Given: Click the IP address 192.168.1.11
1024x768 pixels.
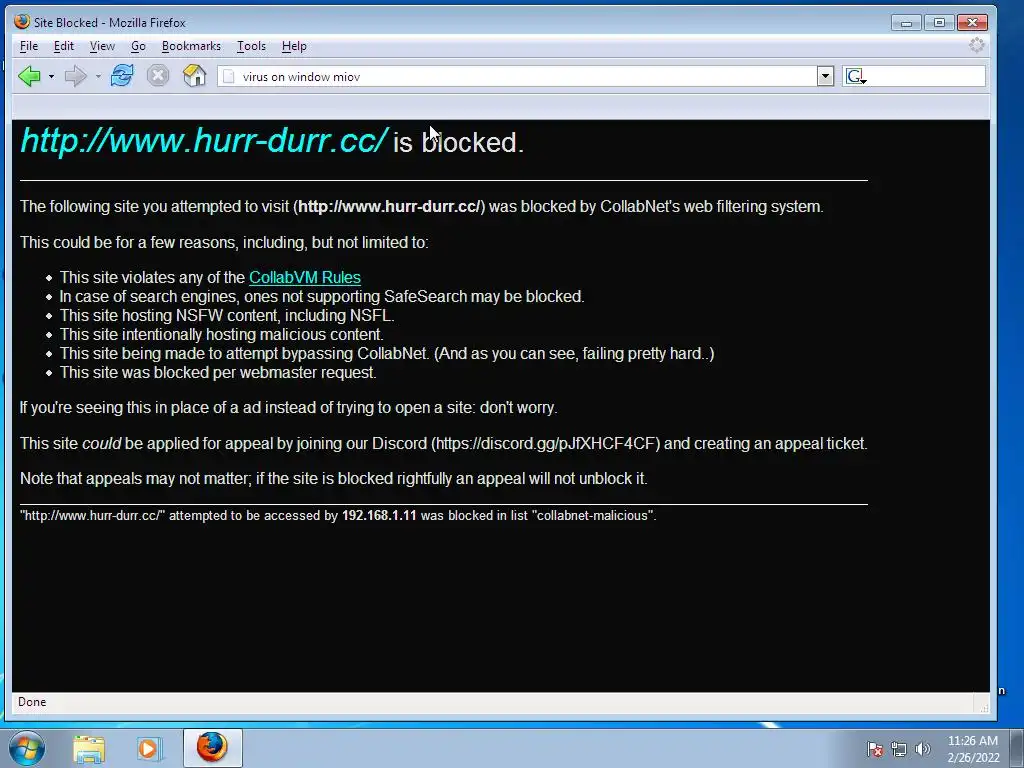Looking at the screenshot, I should pos(379,515).
